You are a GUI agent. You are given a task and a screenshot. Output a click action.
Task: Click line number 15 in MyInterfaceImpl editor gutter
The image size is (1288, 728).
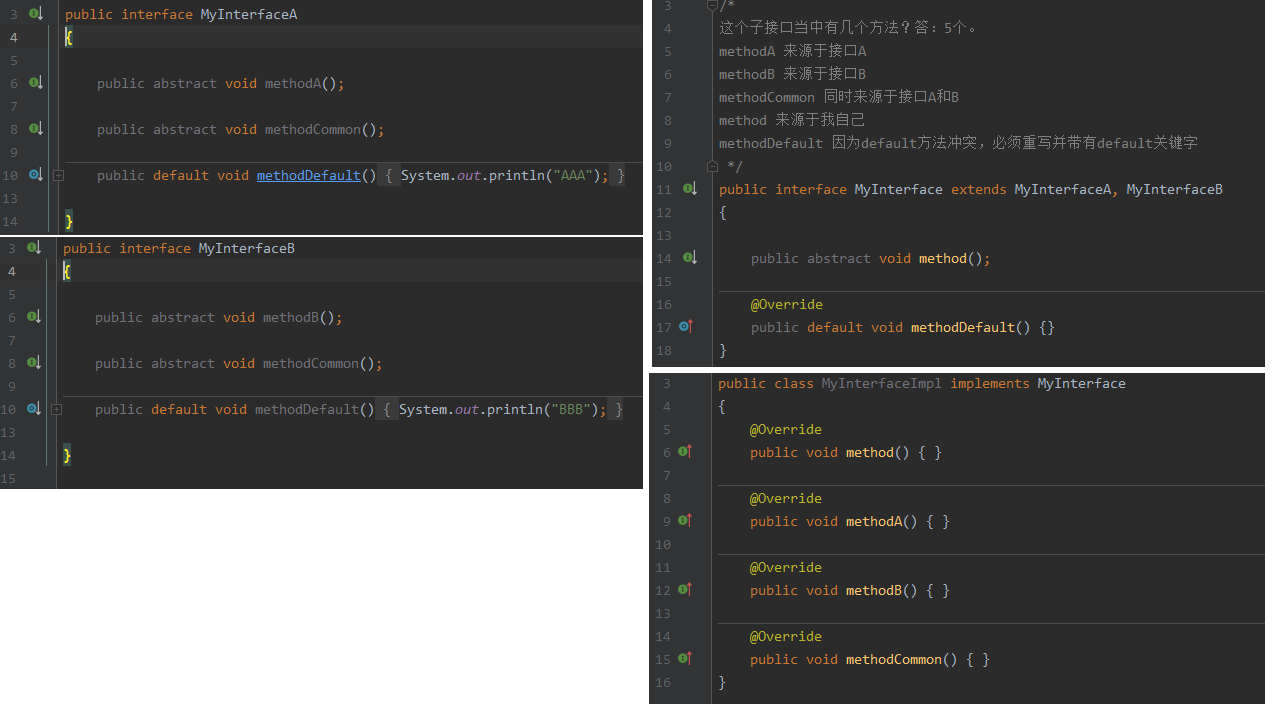663,659
